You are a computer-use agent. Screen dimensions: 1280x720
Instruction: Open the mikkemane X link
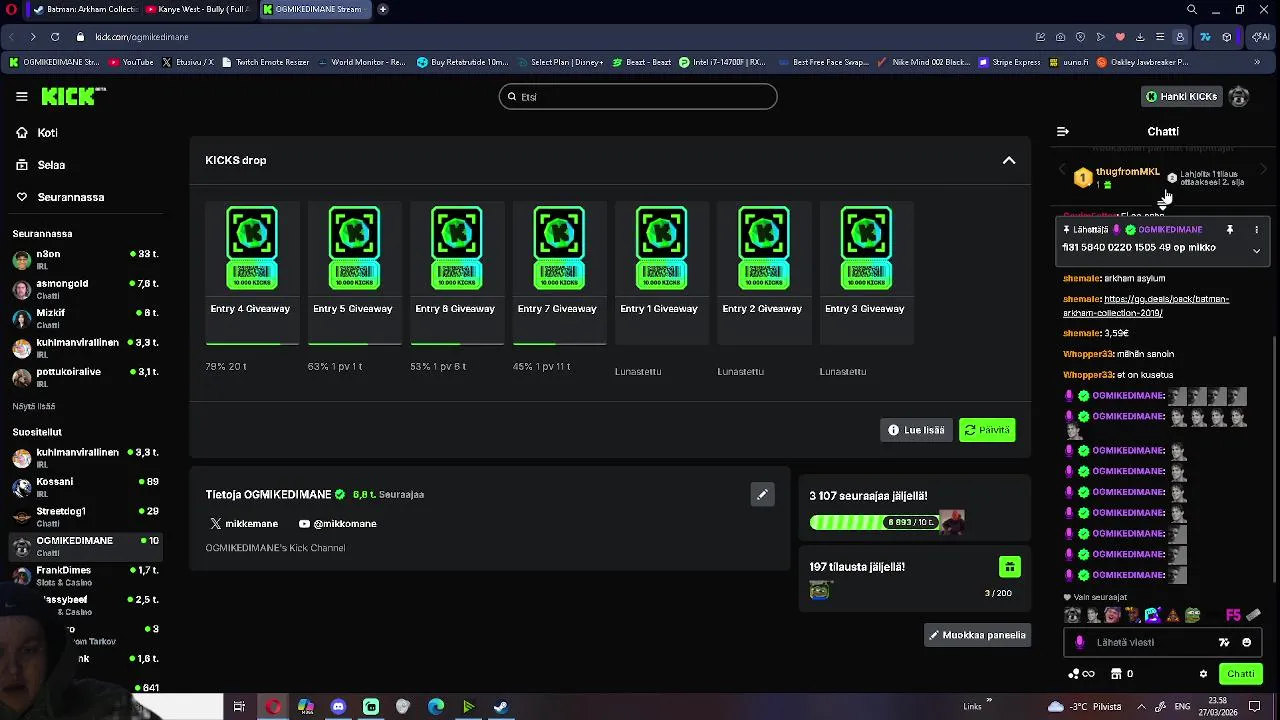[244, 523]
